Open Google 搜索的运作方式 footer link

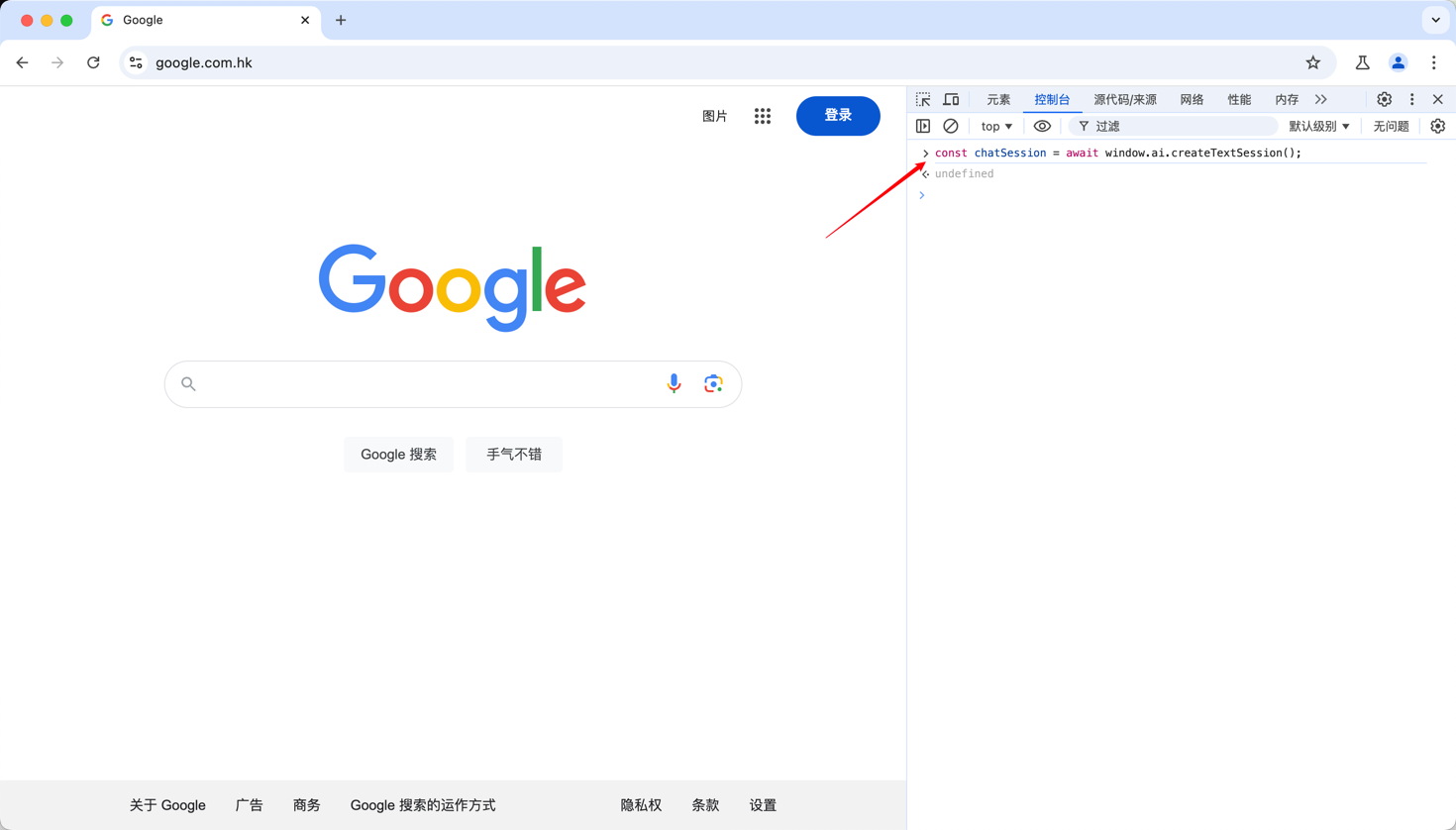click(423, 805)
